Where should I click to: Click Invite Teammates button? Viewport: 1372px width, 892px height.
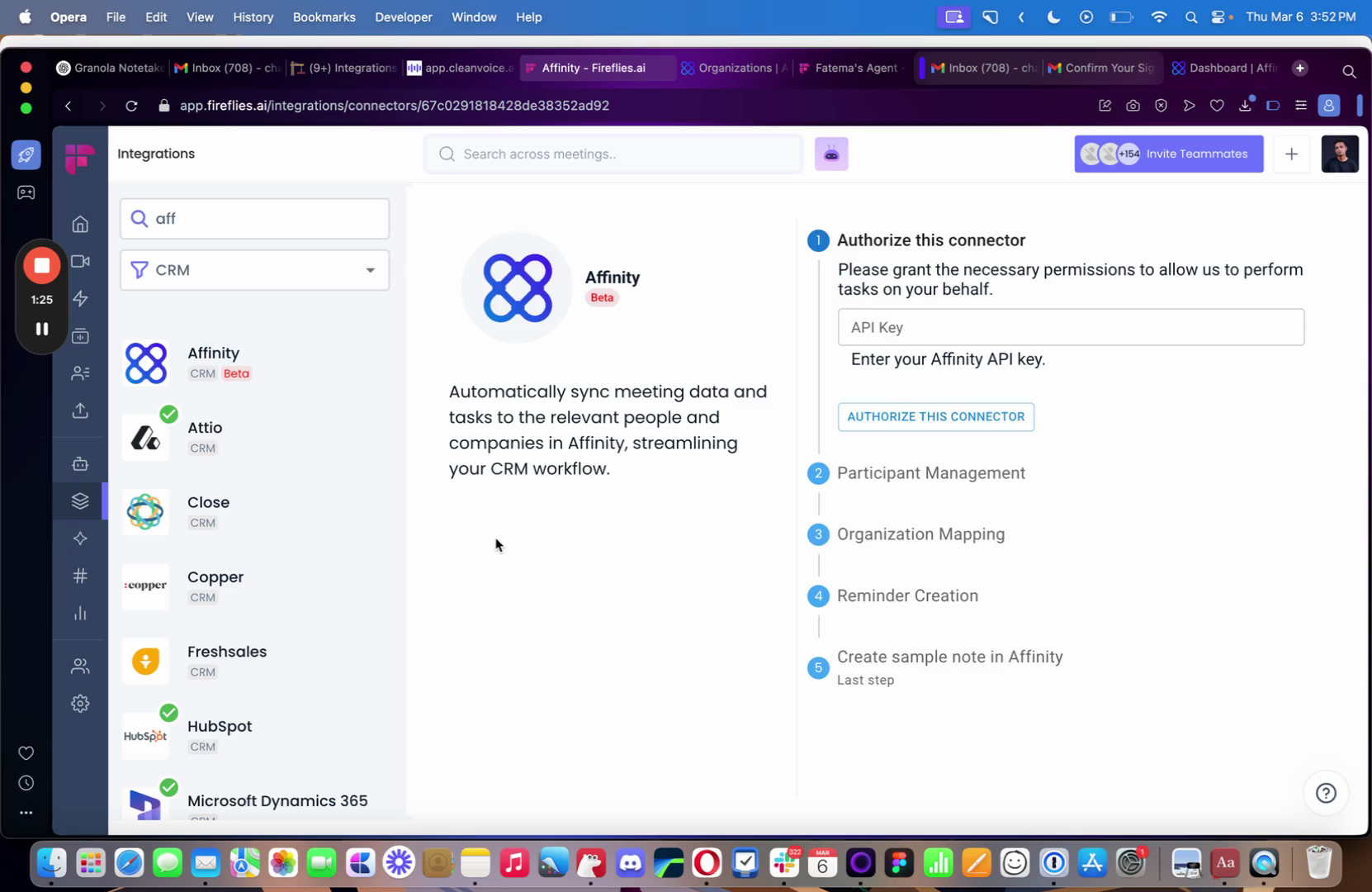1168,154
